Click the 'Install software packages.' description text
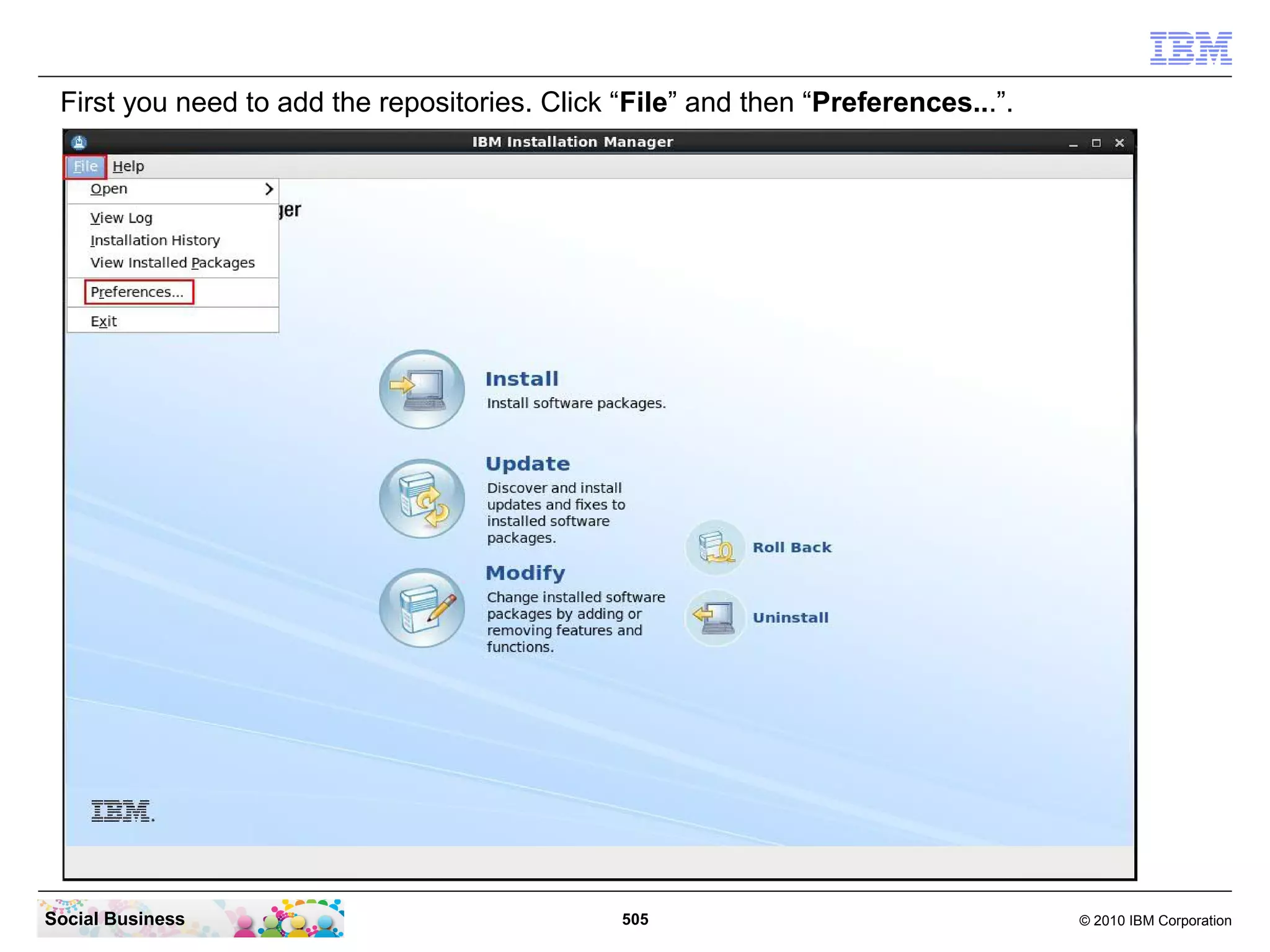This screenshot has width=1270, height=952. click(x=576, y=403)
